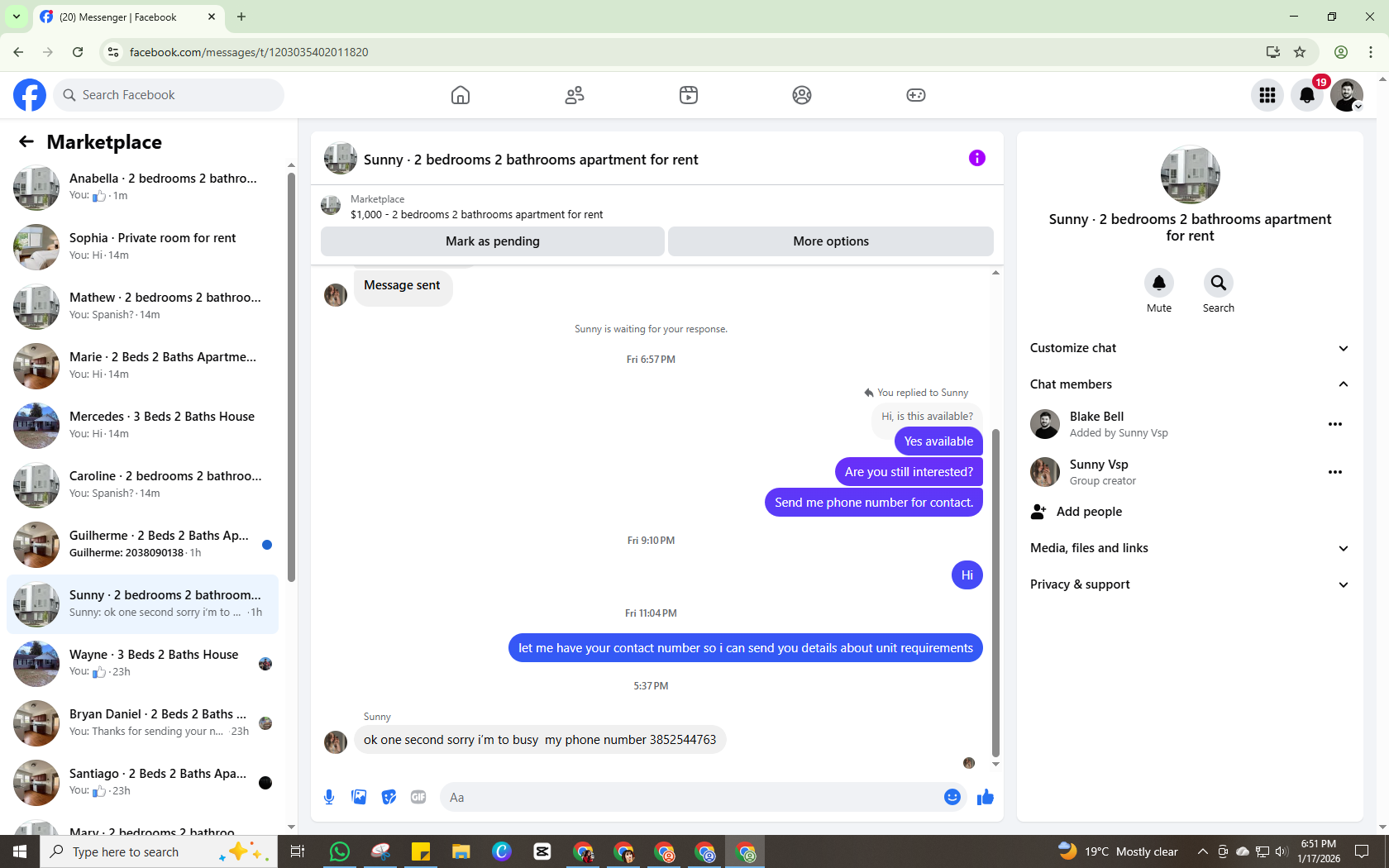Open the Gaming controller icon
Screen dimensions: 1389x868
916,95
